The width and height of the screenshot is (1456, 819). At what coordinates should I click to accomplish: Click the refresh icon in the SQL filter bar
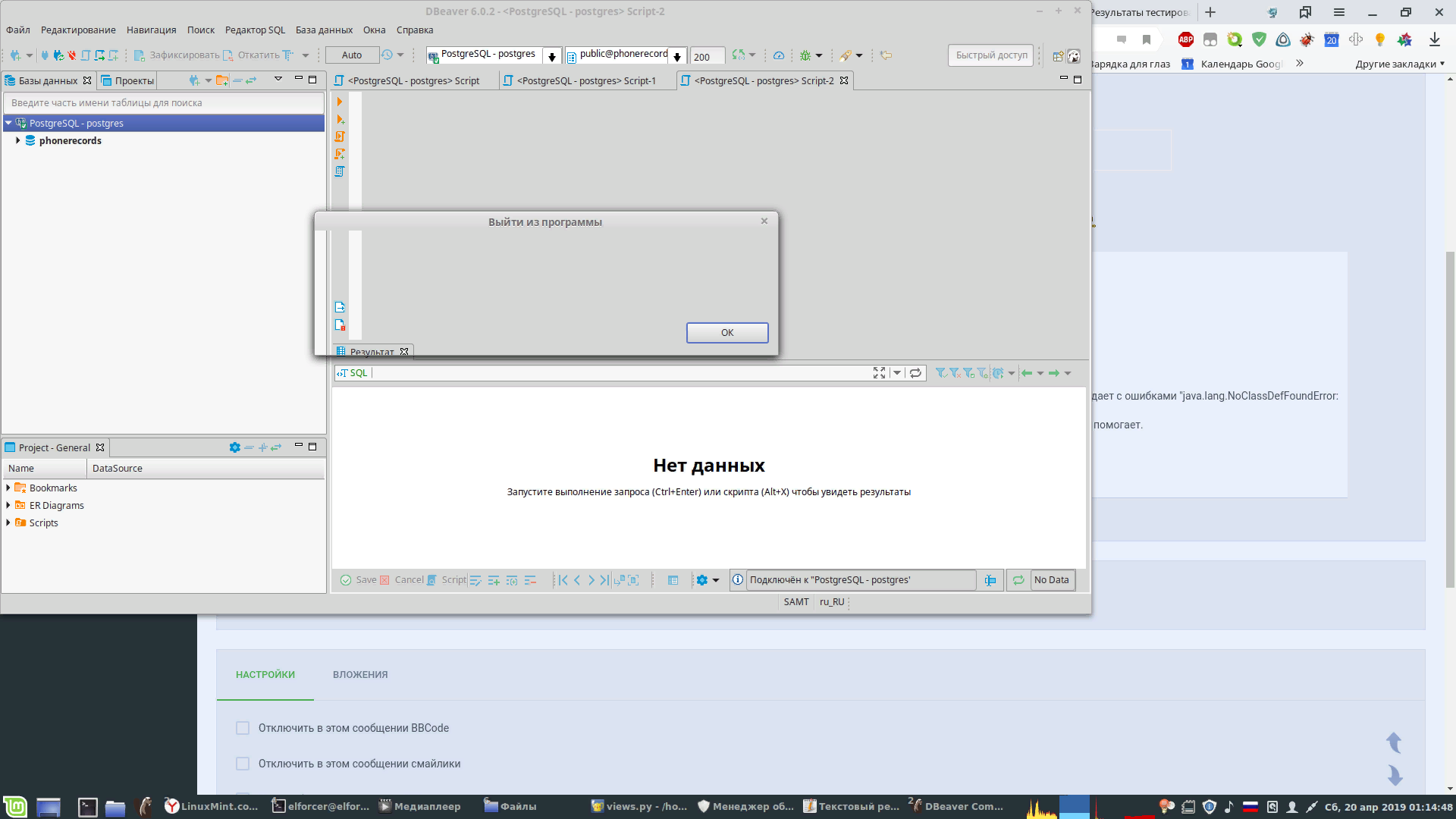(916, 372)
